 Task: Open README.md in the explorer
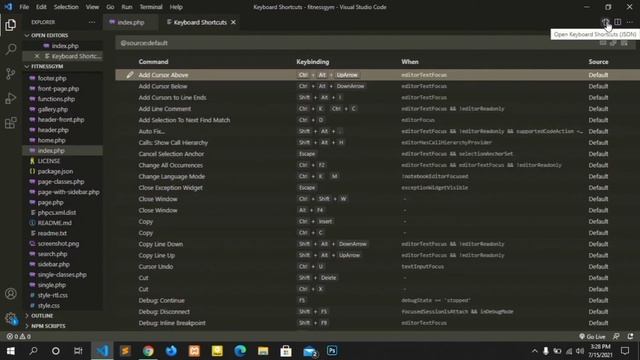pos(54,223)
